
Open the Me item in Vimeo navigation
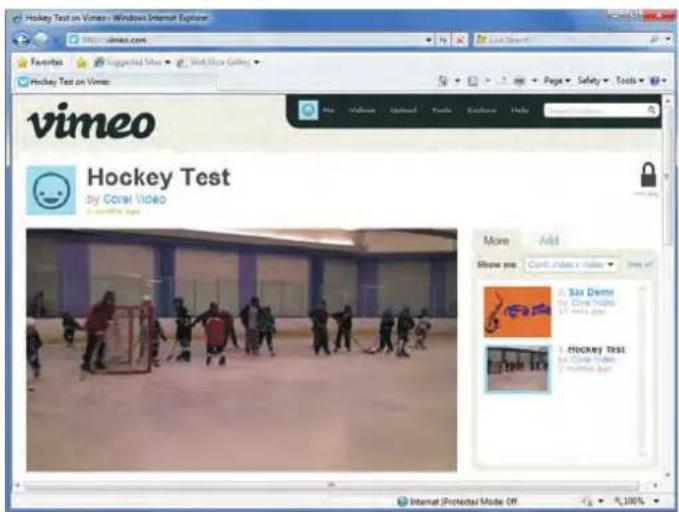point(329,110)
